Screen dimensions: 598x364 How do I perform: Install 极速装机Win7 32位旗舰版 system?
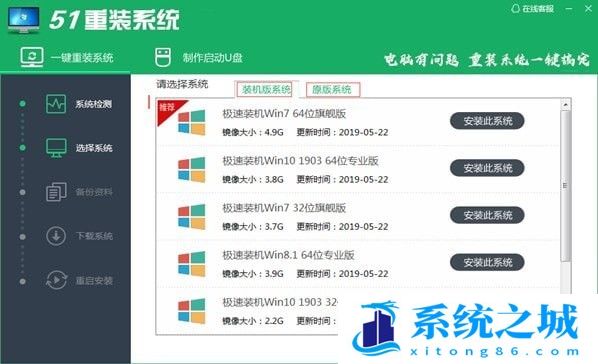click(x=487, y=216)
